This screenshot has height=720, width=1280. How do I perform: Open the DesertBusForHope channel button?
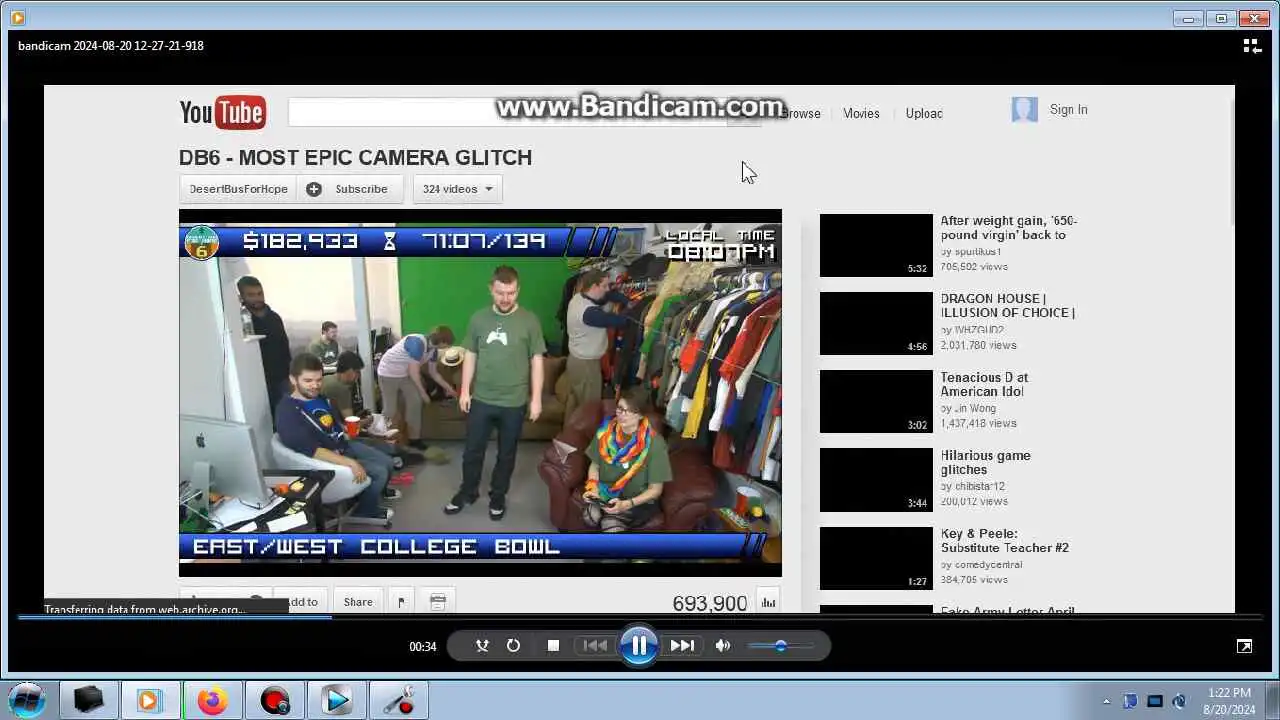238,189
